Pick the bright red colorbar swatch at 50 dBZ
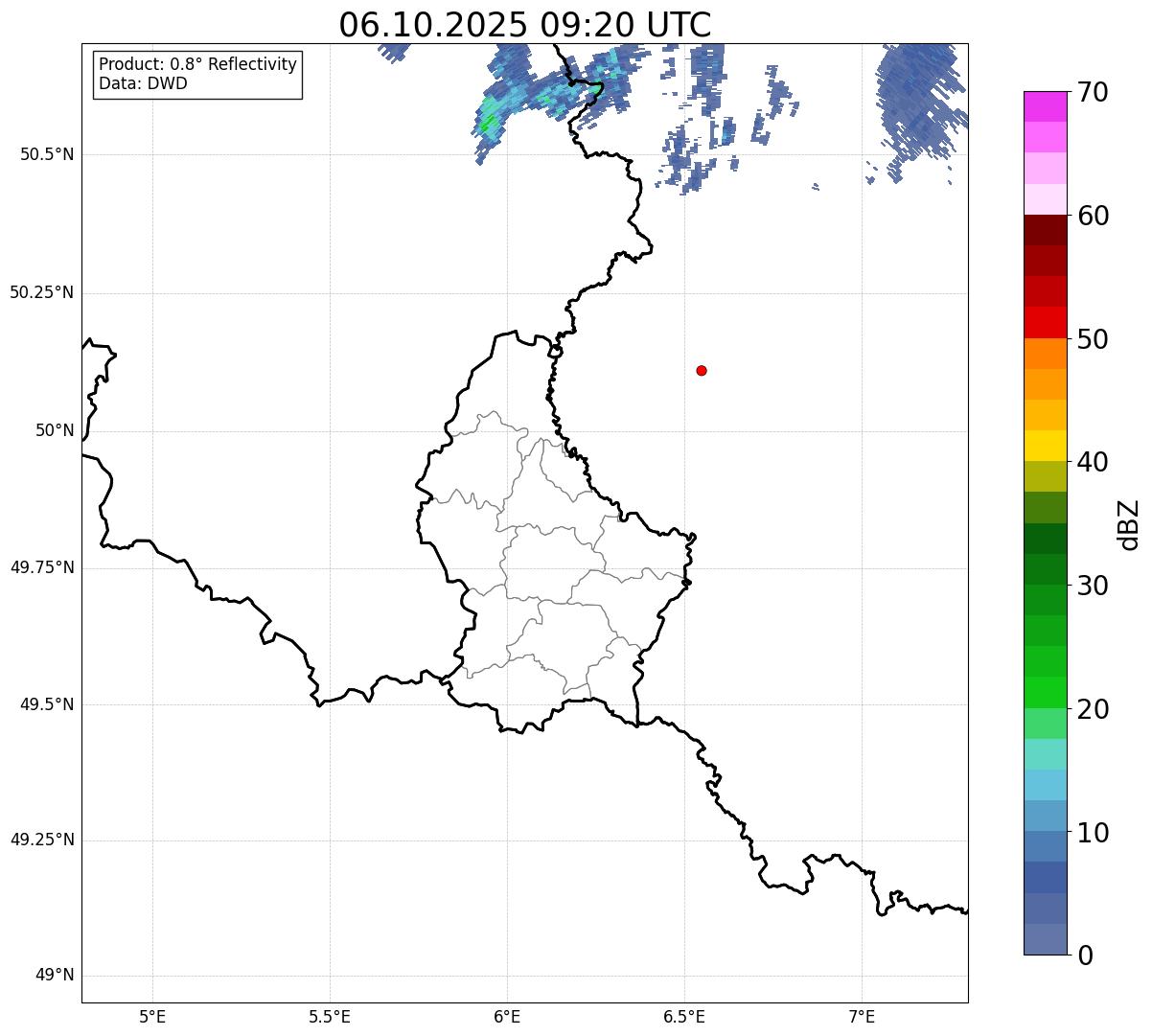 [1045, 323]
